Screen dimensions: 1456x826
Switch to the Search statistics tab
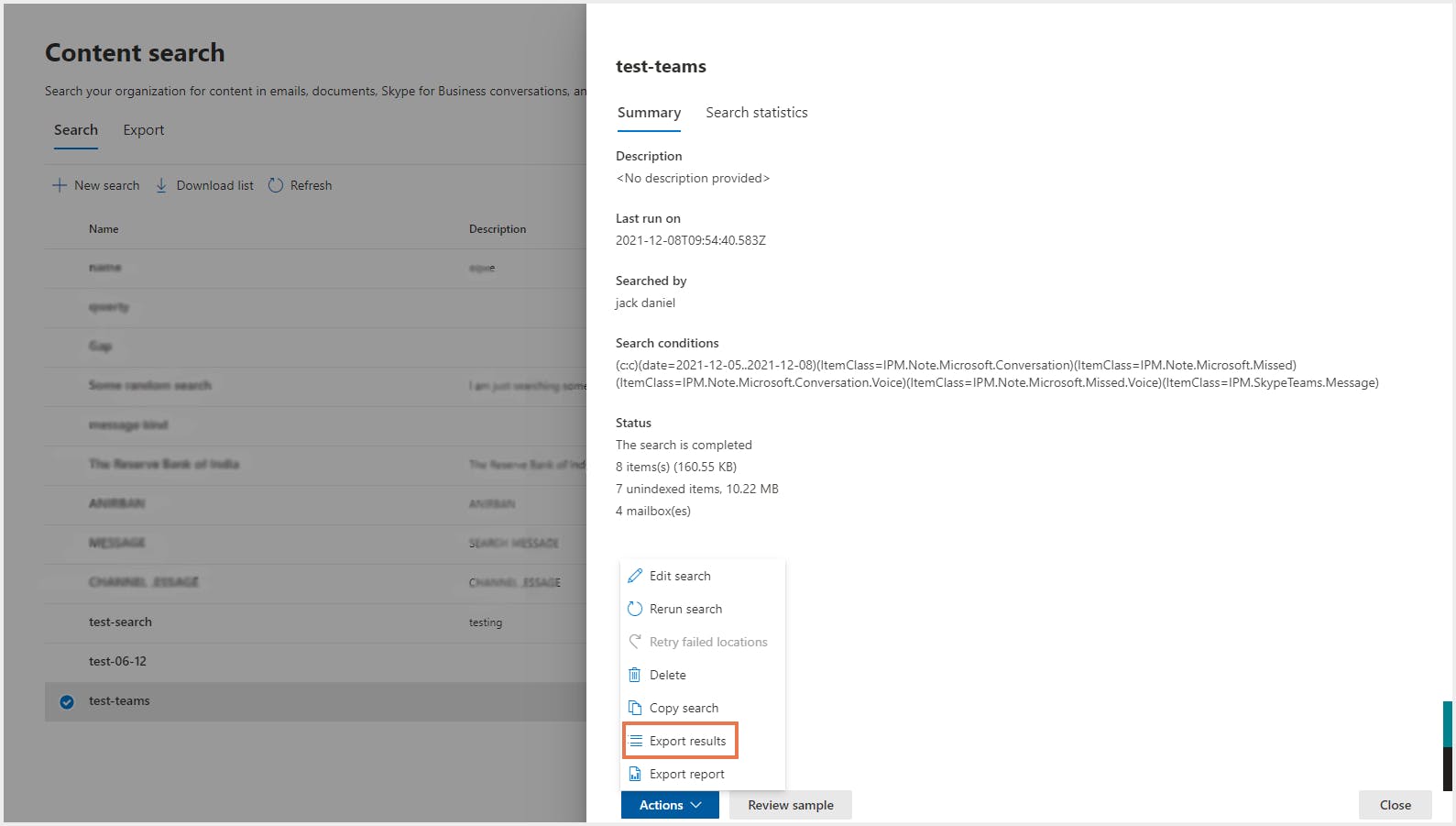tap(756, 113)
